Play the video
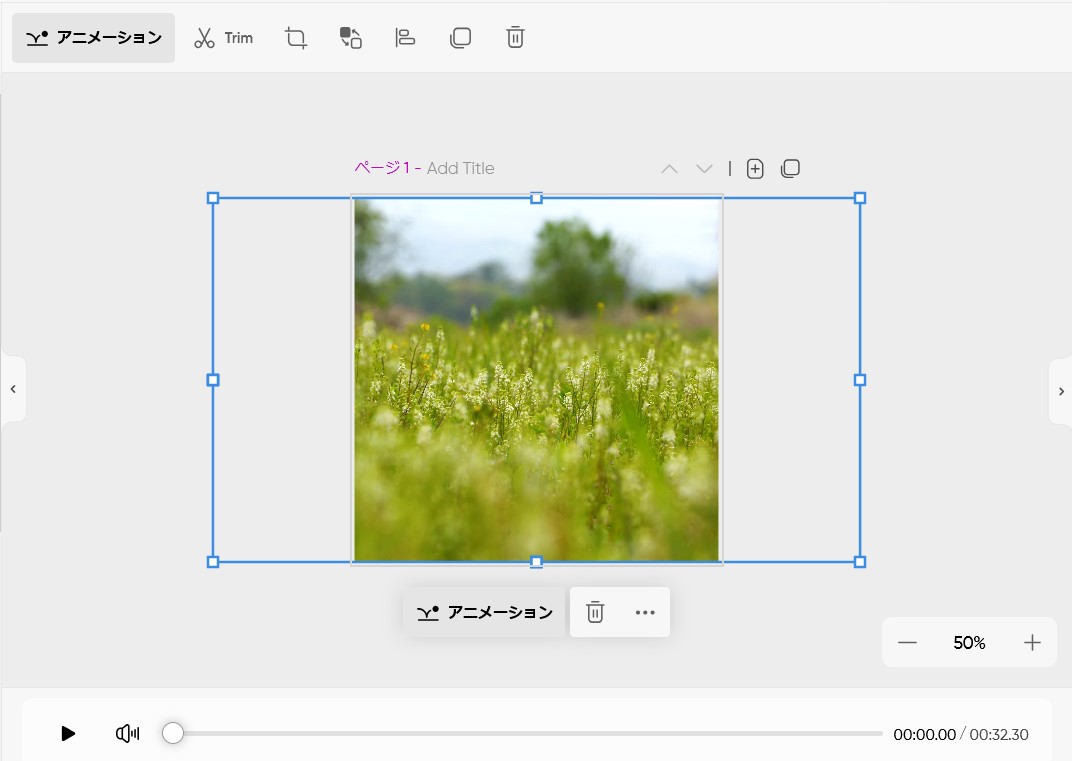 (x=68, y=734)
